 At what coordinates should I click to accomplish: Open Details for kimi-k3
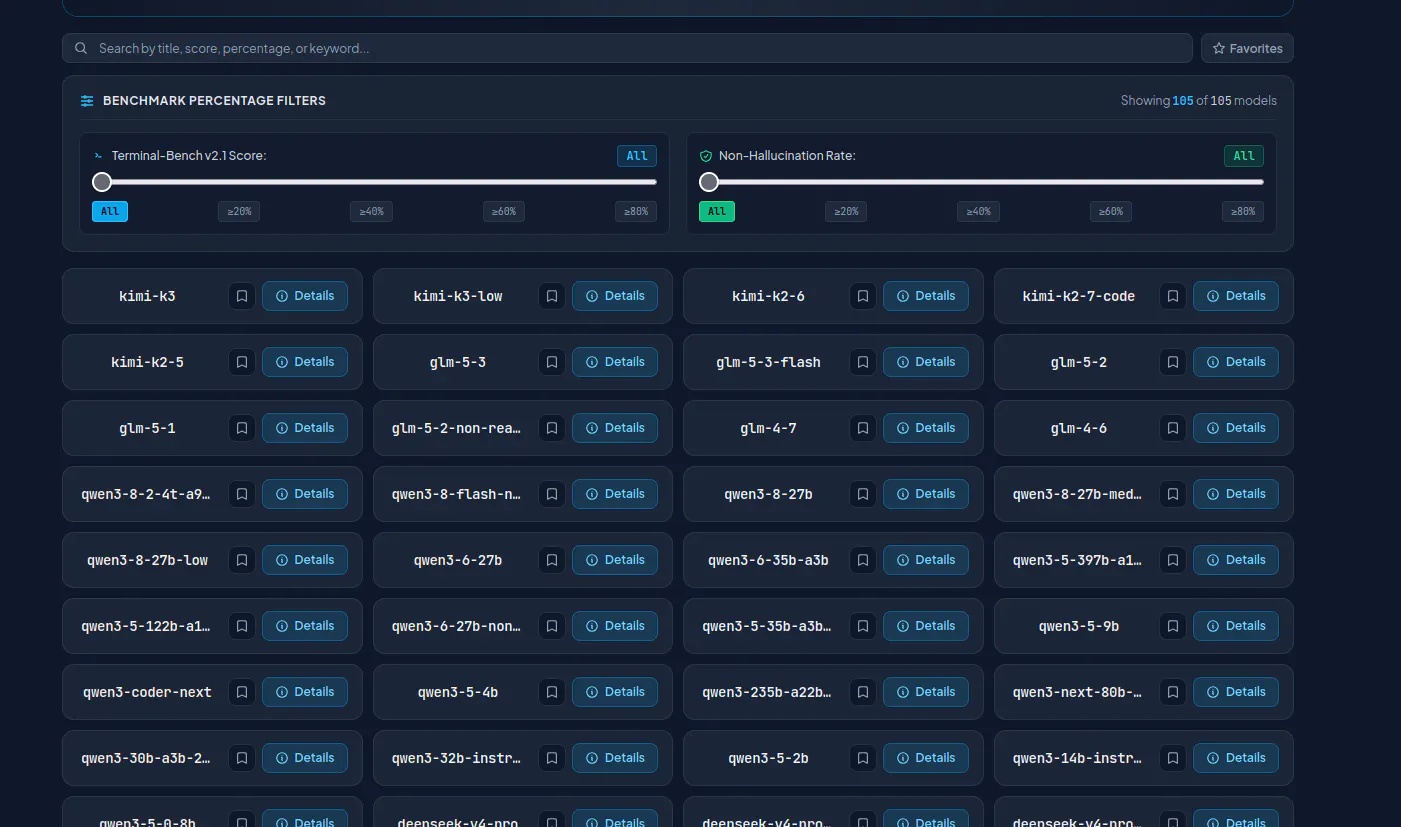(305, 296)
